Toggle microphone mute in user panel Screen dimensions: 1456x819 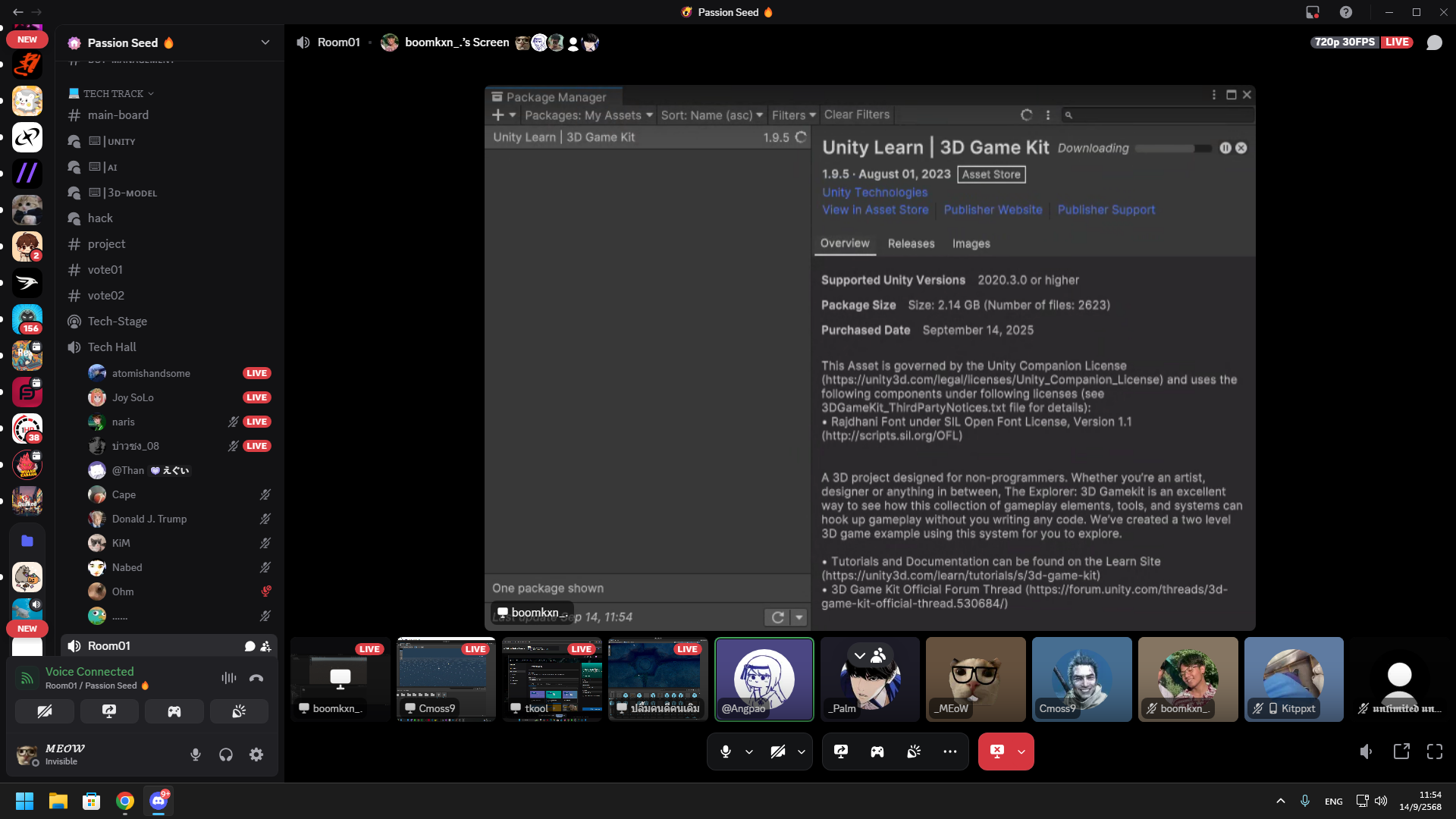point(196,755)
